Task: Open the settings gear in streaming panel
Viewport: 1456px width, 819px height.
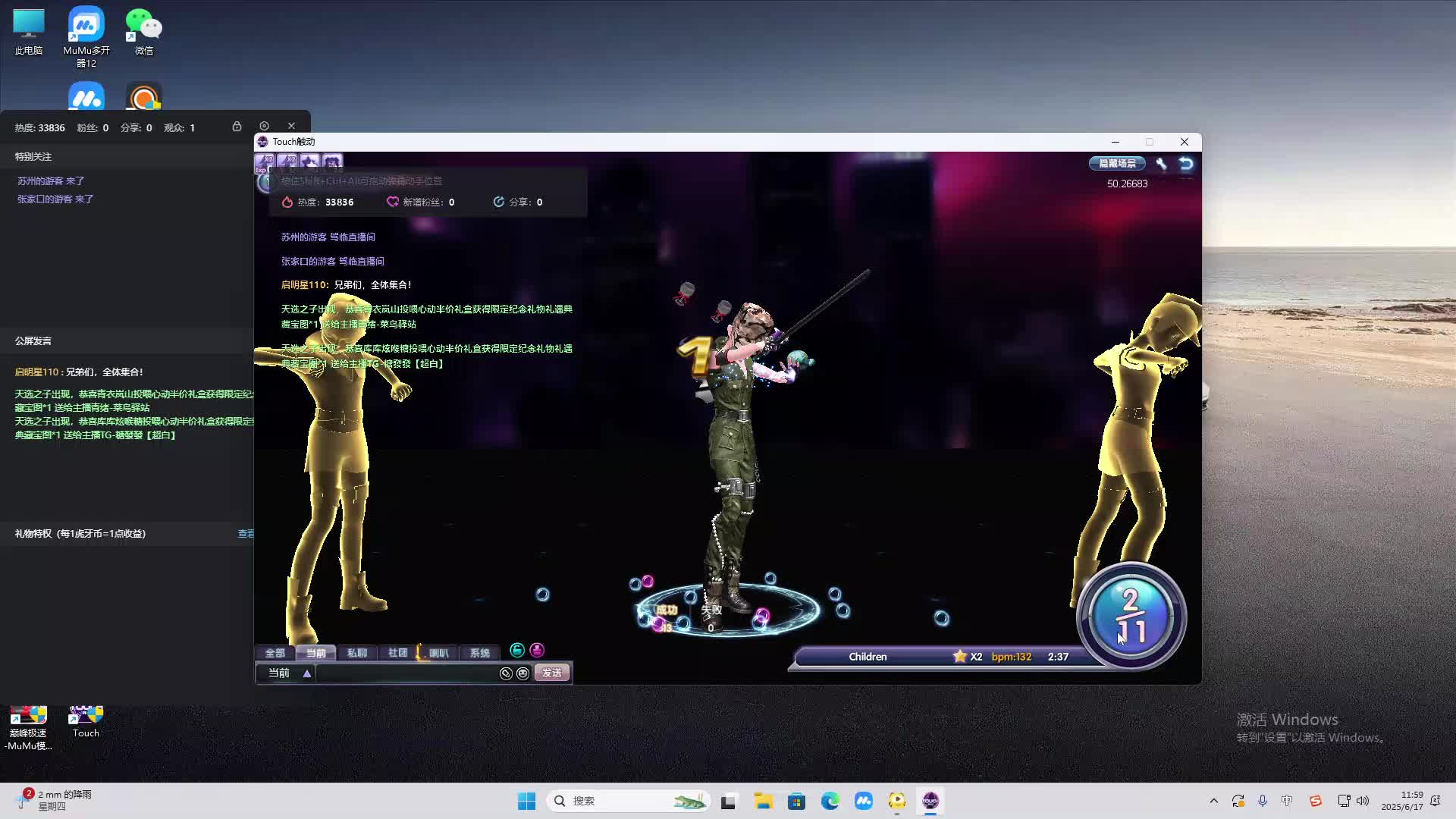Action: point(264,126)
